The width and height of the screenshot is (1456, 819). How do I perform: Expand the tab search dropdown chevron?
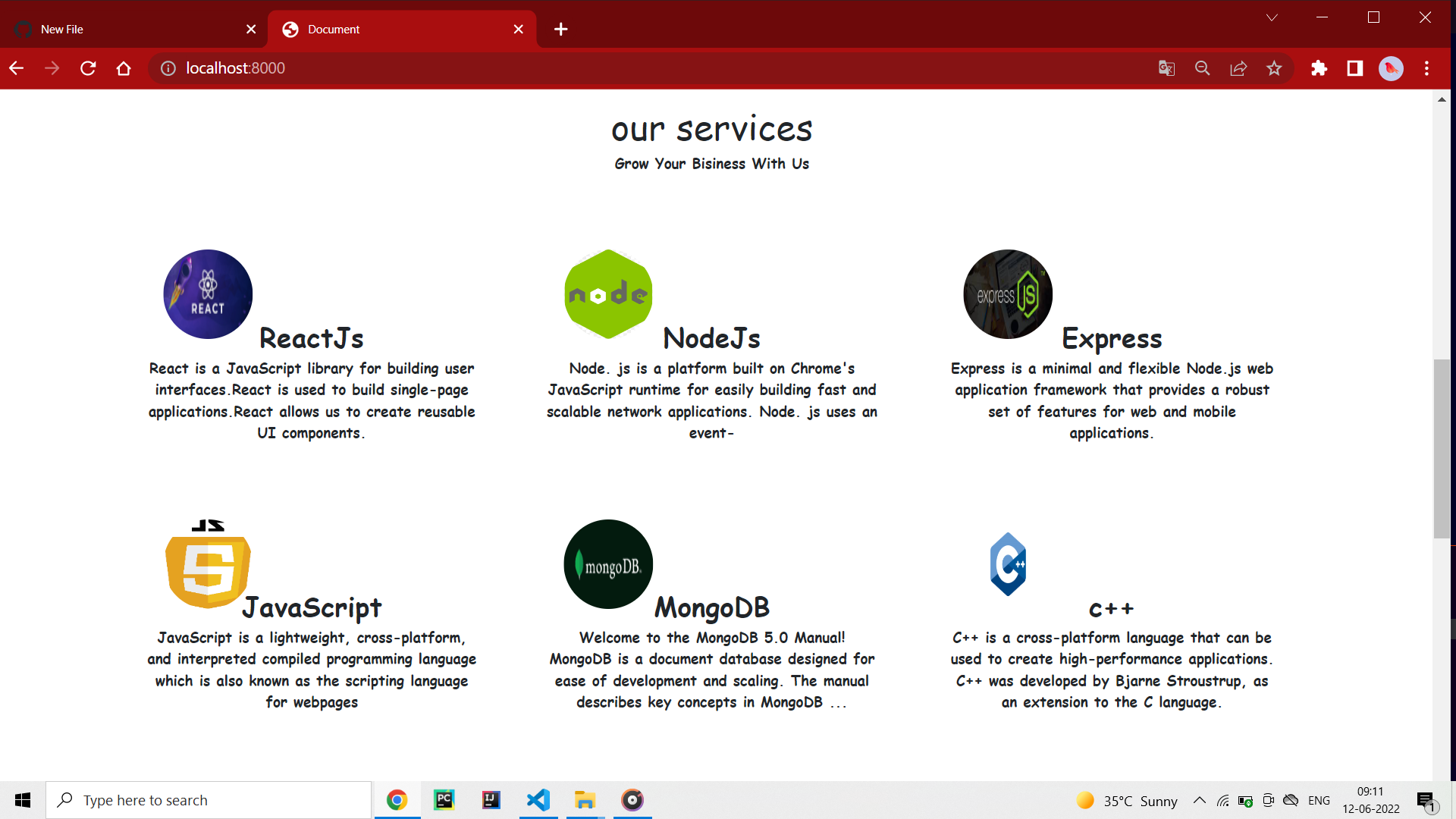(1272, 17)
